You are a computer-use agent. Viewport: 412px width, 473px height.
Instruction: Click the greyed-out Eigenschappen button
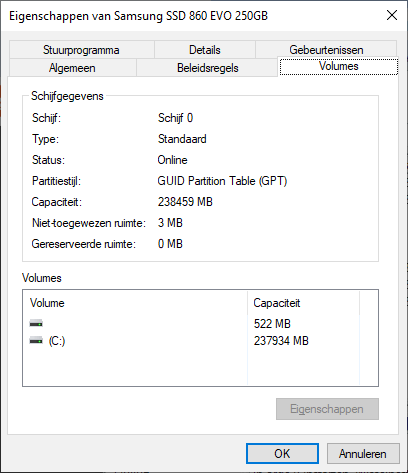[x=327, y=409]
